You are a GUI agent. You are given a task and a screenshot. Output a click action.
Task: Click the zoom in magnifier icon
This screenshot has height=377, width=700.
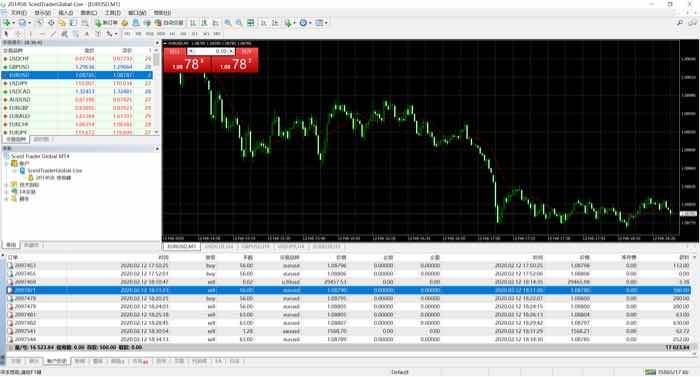[x=228, y=23]
